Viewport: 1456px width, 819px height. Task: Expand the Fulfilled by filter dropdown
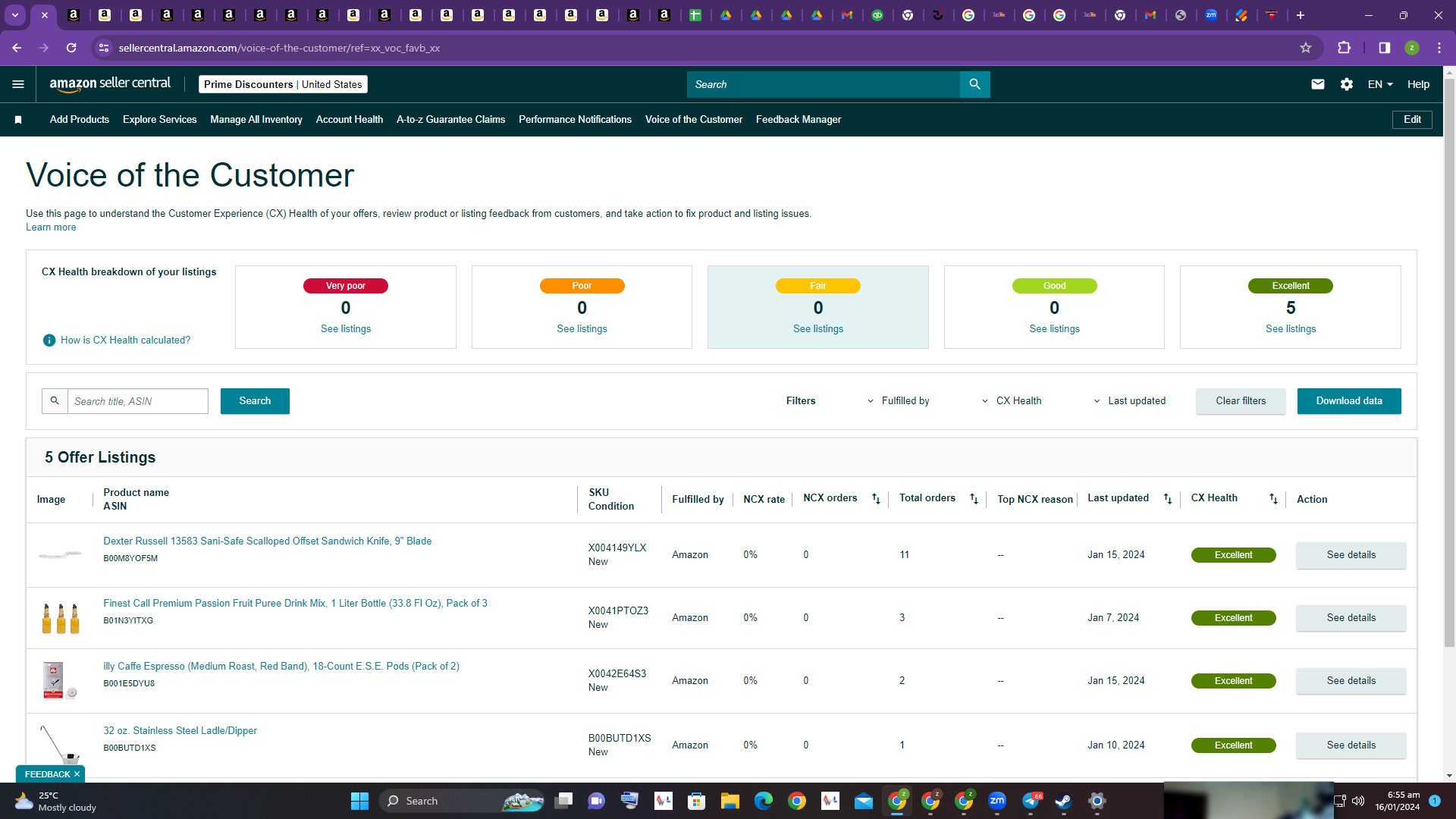coord(899,401)
